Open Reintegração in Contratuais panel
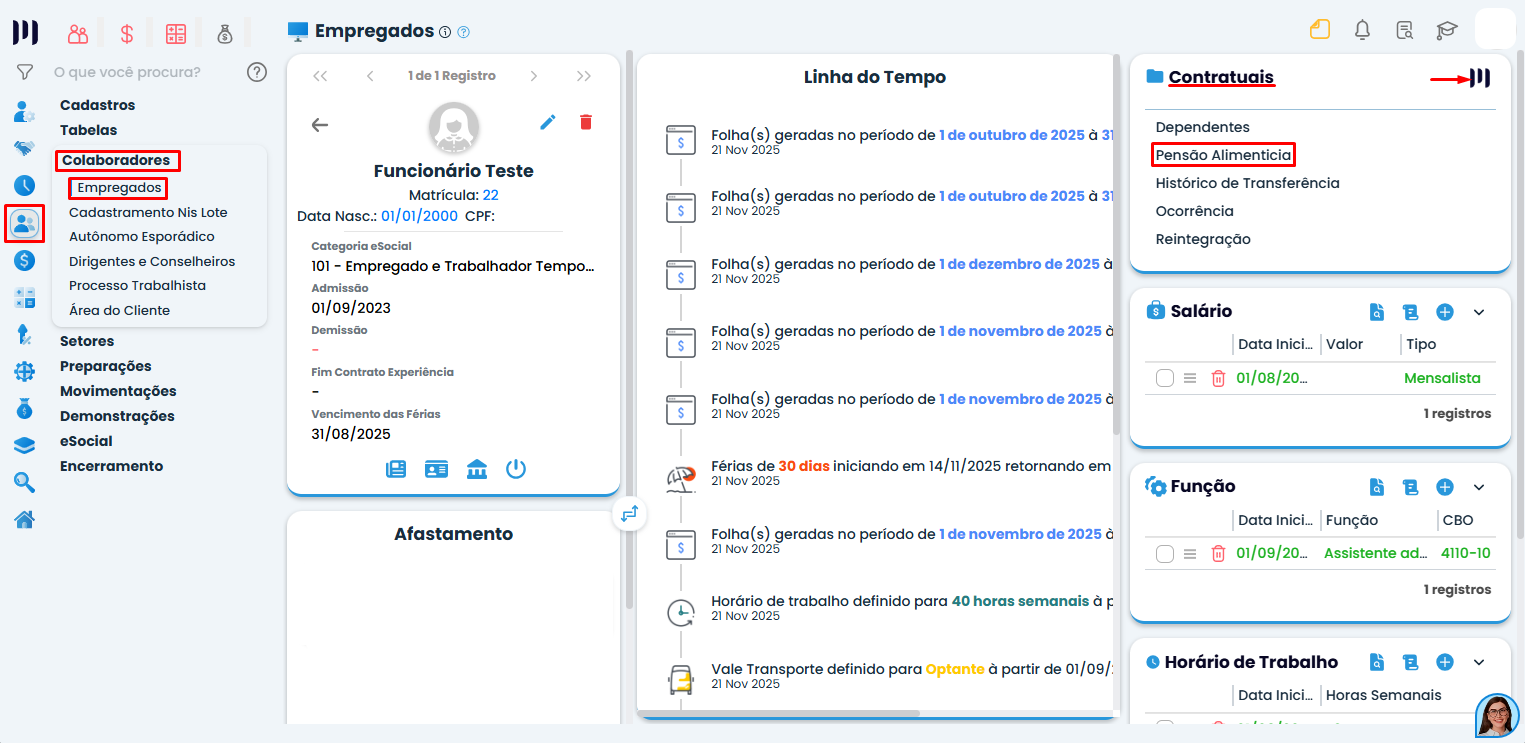1525x743 pixels. pyautogui.click(x=1203, y=239)
